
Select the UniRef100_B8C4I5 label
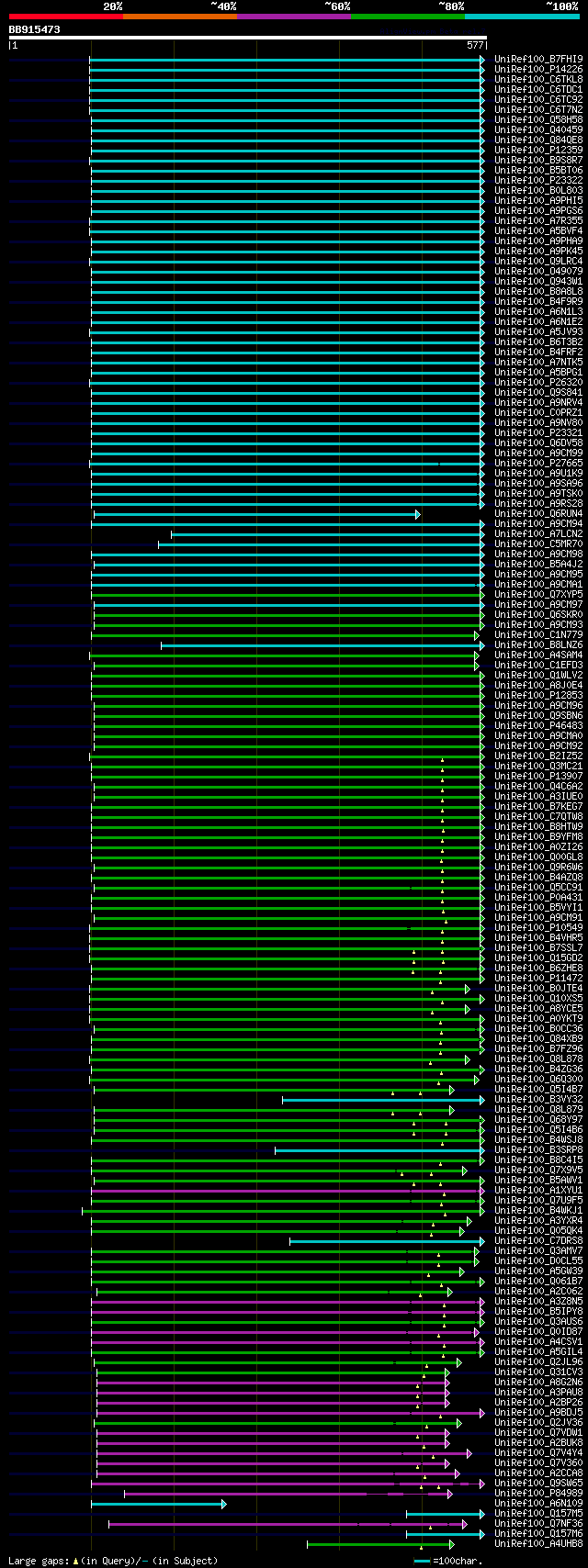click(x=538, y=1159)
